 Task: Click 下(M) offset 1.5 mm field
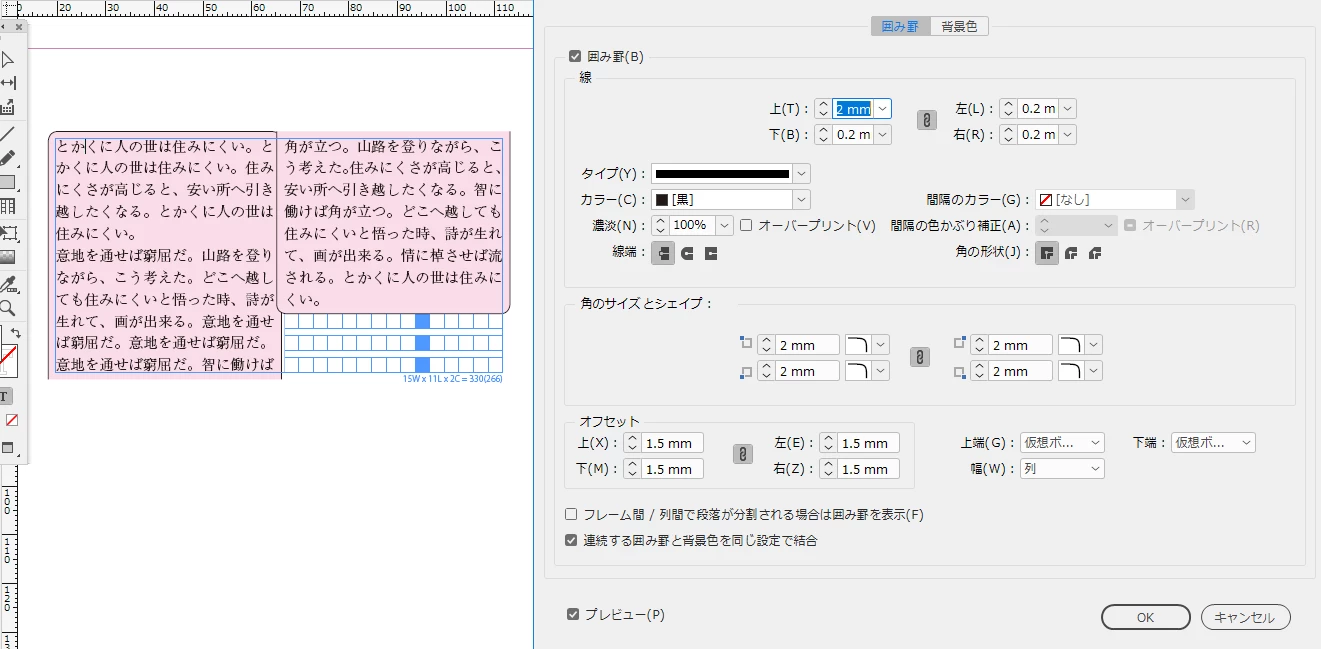[x=672, y=469]
